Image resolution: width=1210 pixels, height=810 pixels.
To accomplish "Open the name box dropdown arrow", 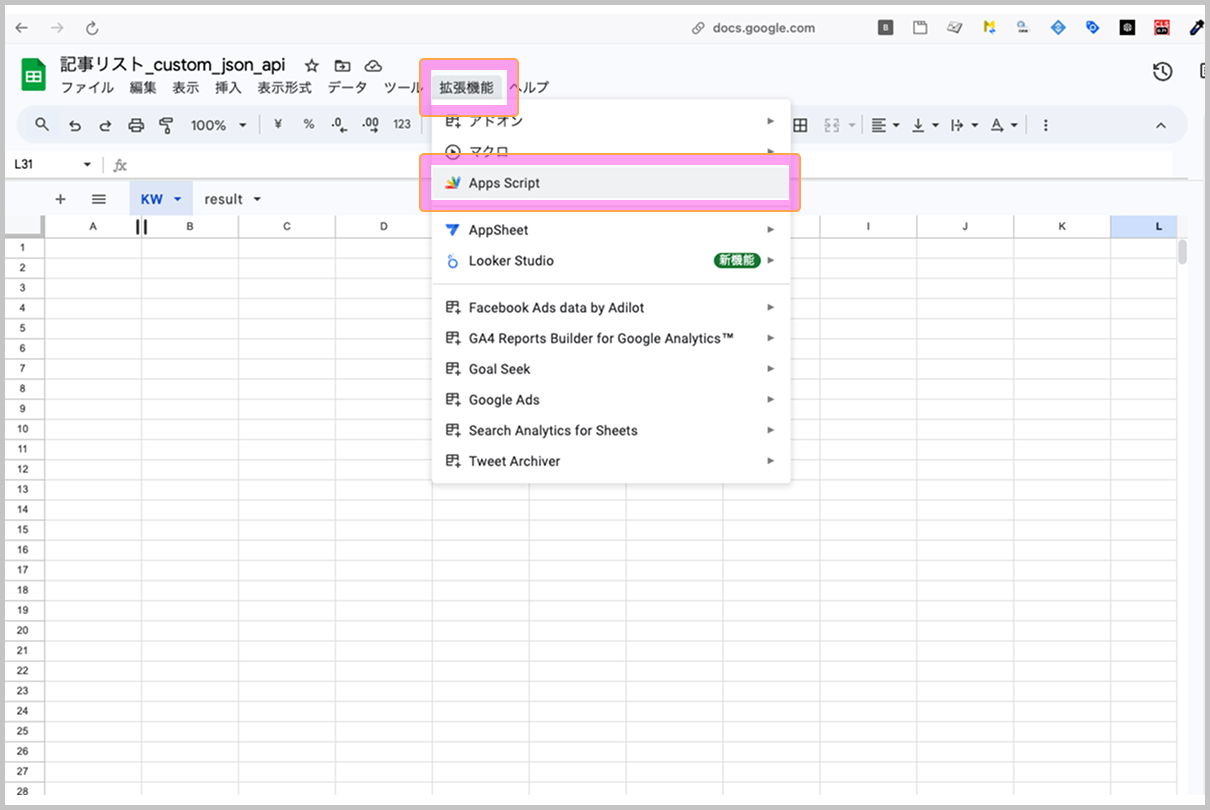I will click(88, 164).
